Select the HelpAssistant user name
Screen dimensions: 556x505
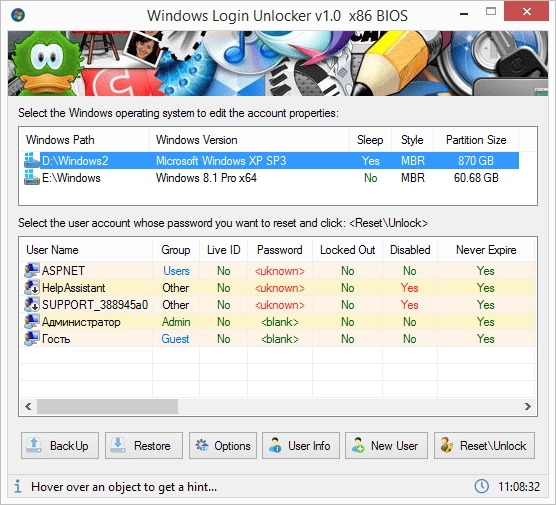click(73, 288)
